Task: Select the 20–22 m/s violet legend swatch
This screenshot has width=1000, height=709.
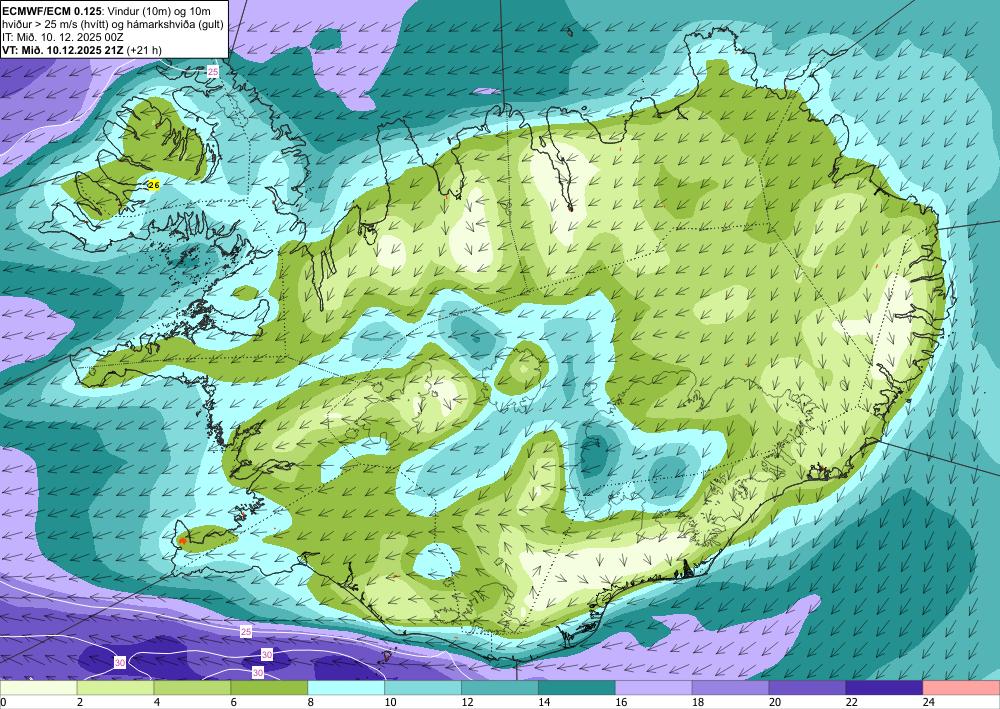Action: click(807, 688)
